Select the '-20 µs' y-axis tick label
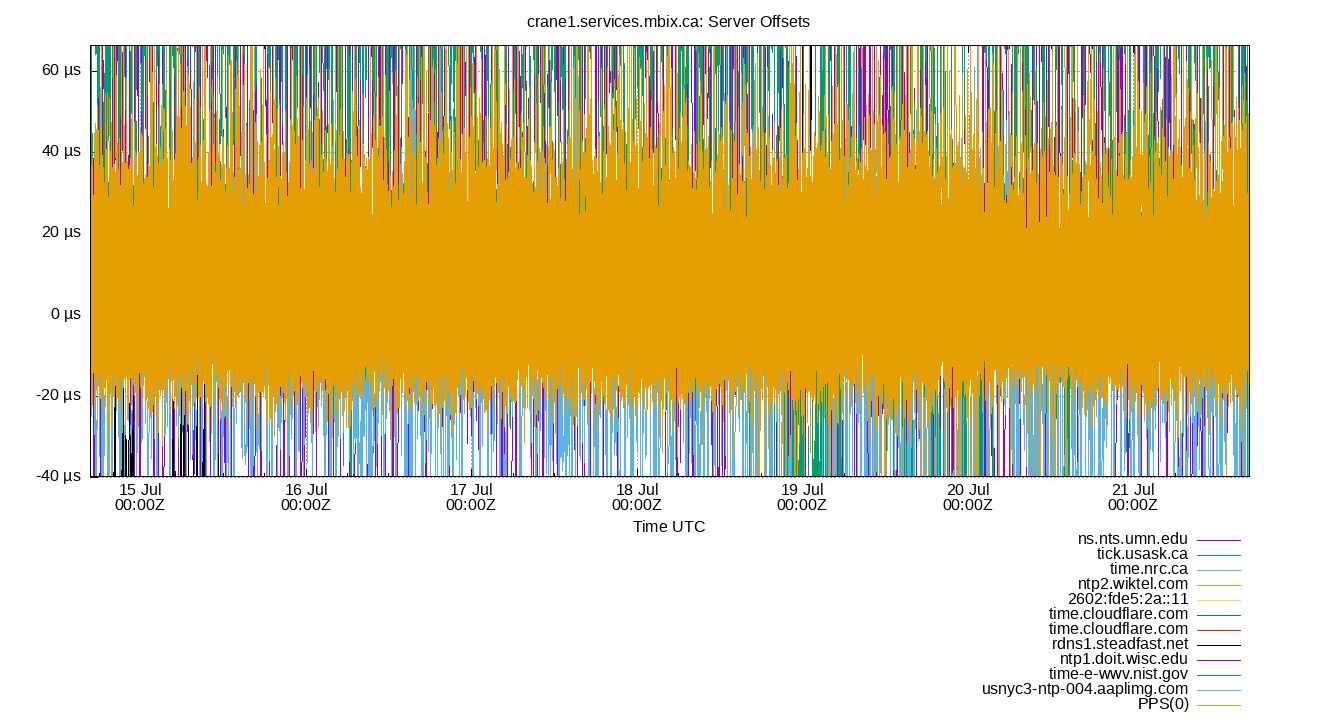The width and height of the screenshot is (1340, 720). 59,395
